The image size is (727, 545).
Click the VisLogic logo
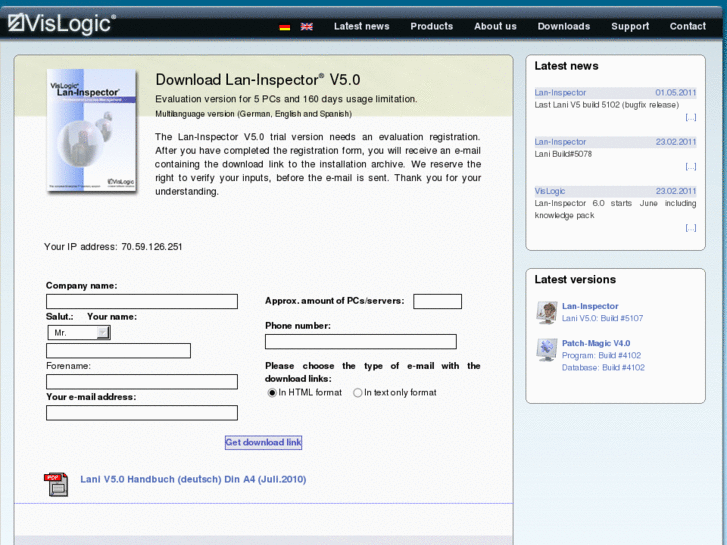click(x=62, y=24)
